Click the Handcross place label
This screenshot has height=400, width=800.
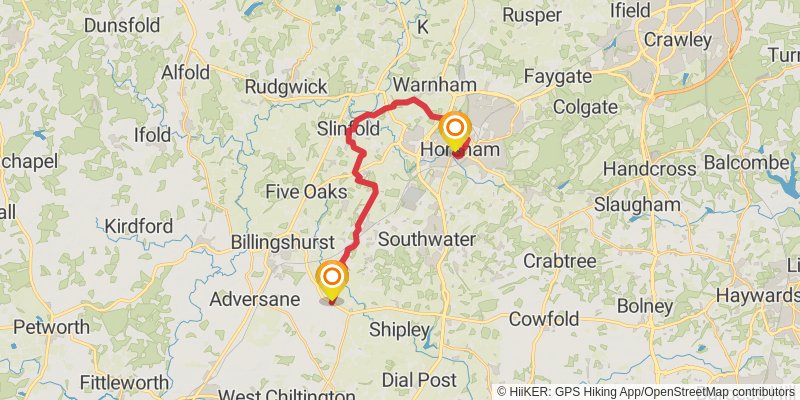pyautogui.click(x=649, y=169)
